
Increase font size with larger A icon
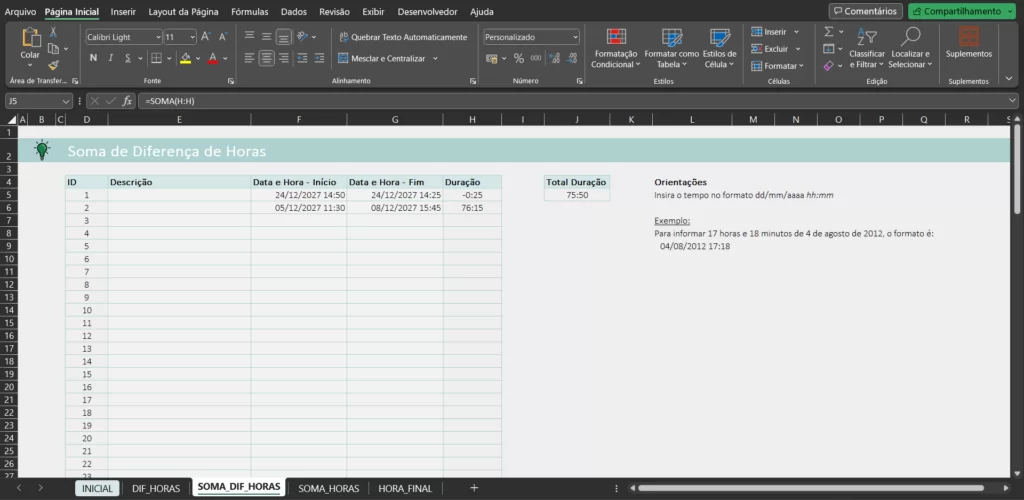pos(206,37)
